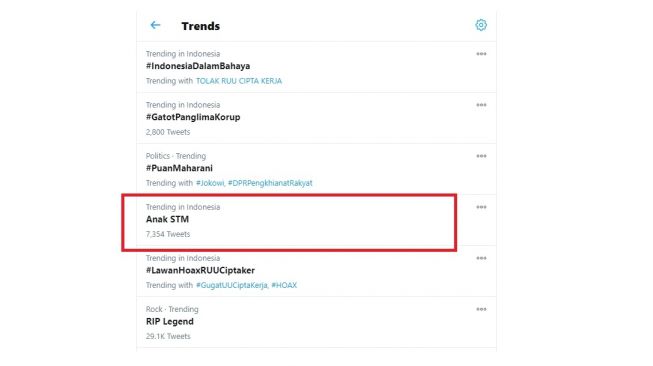Open the #LawanHoaxRUUCiptaker trending topic

click(200, 271)
